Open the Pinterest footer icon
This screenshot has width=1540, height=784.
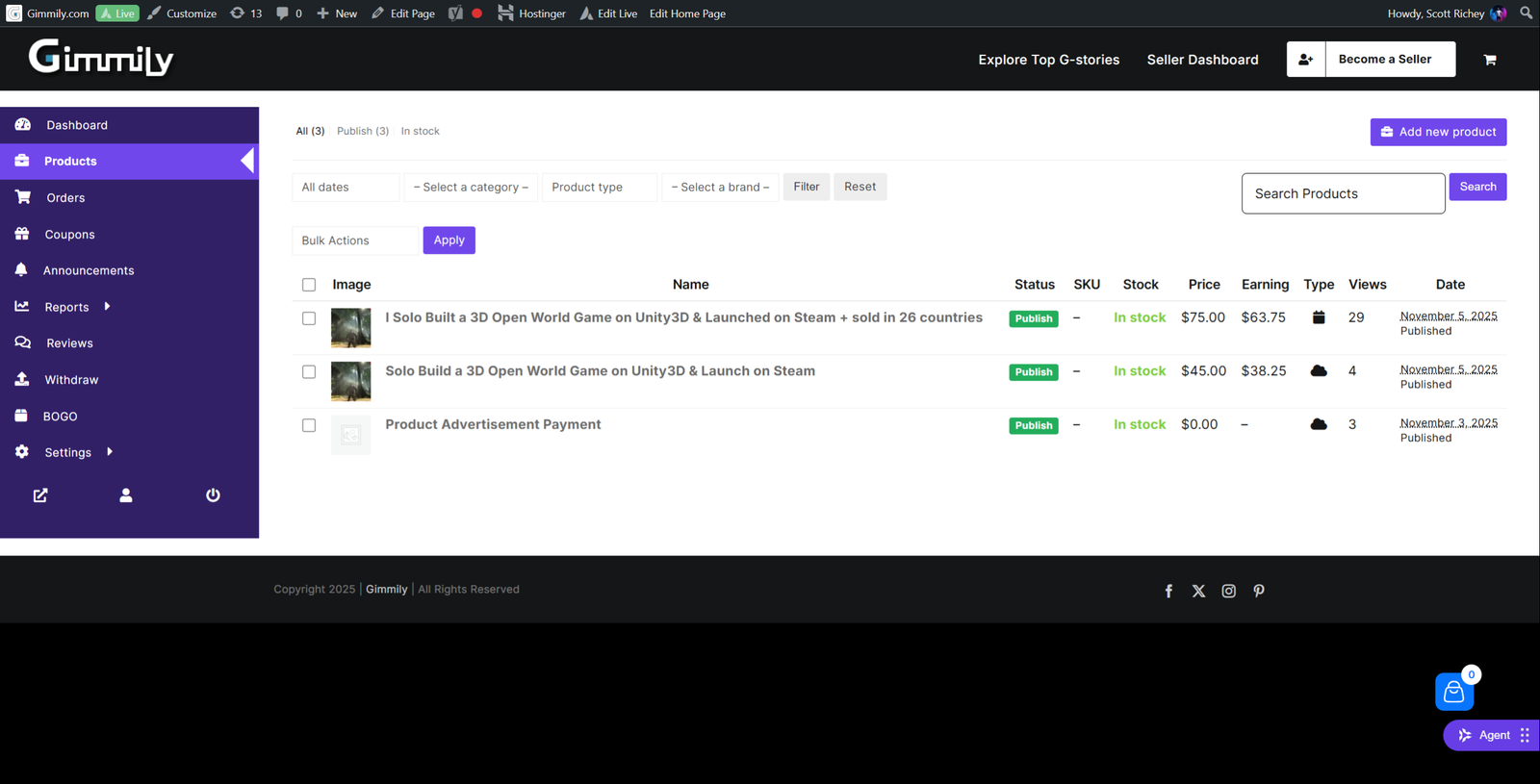click(x=1259, y=591)
